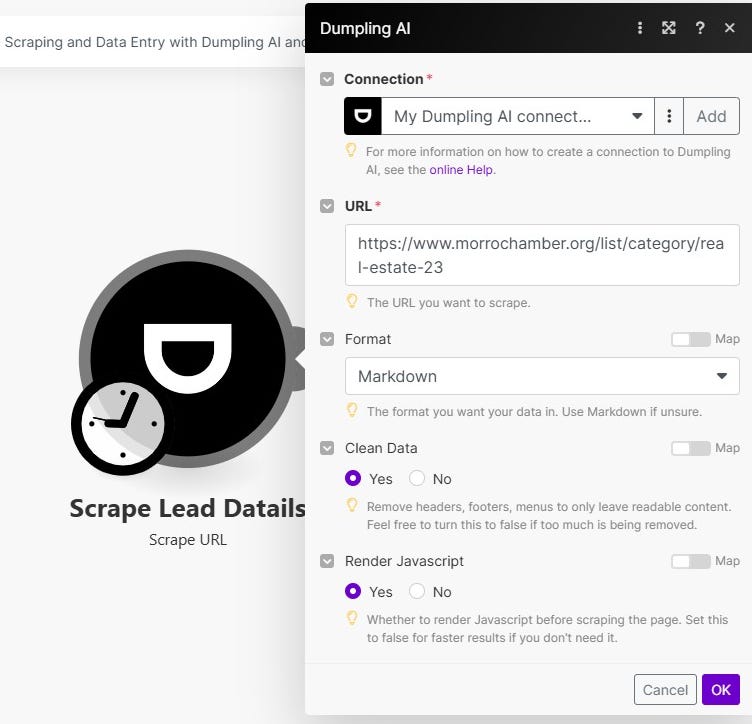Open the My Dumpling AI connection dropdown
Image resolution: width=752 pixels, height=724 pixels.
click(517, 116)
